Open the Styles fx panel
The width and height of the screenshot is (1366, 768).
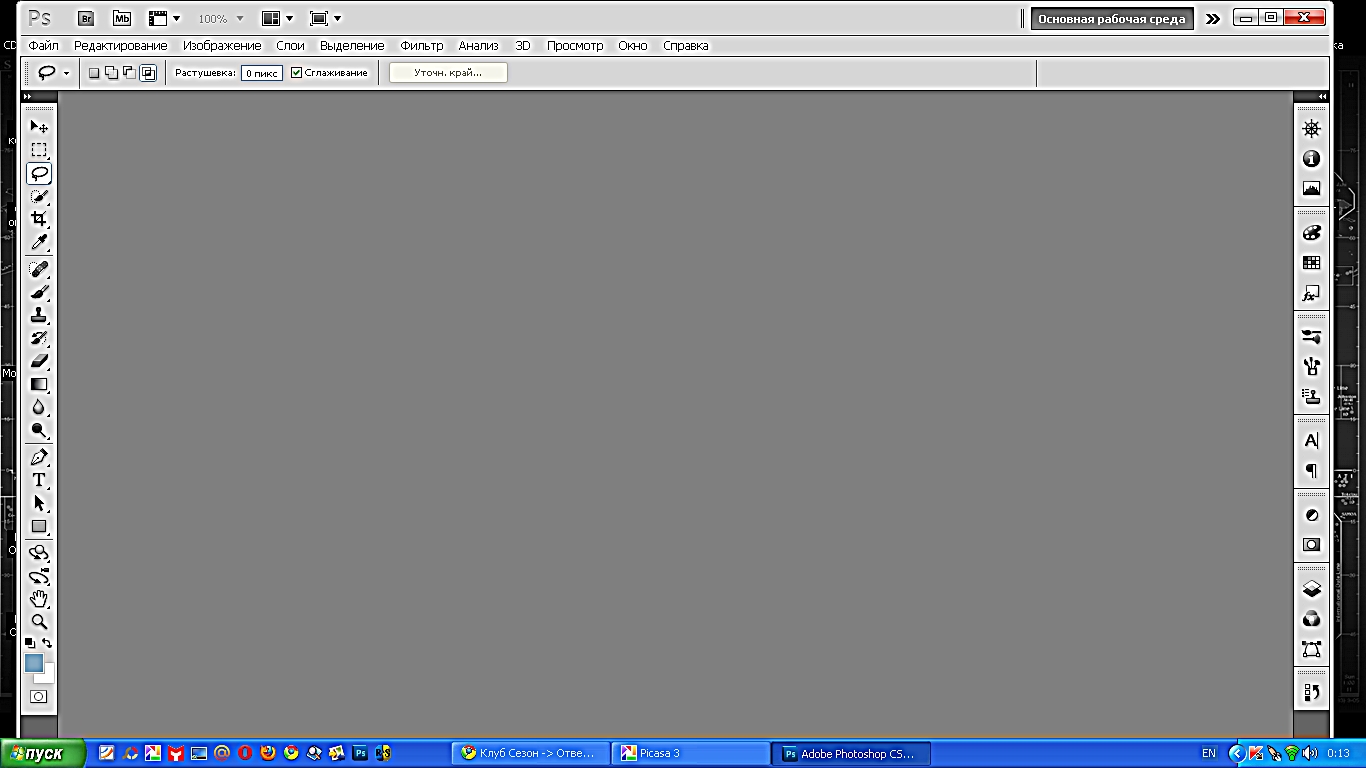coord(1311,294)
